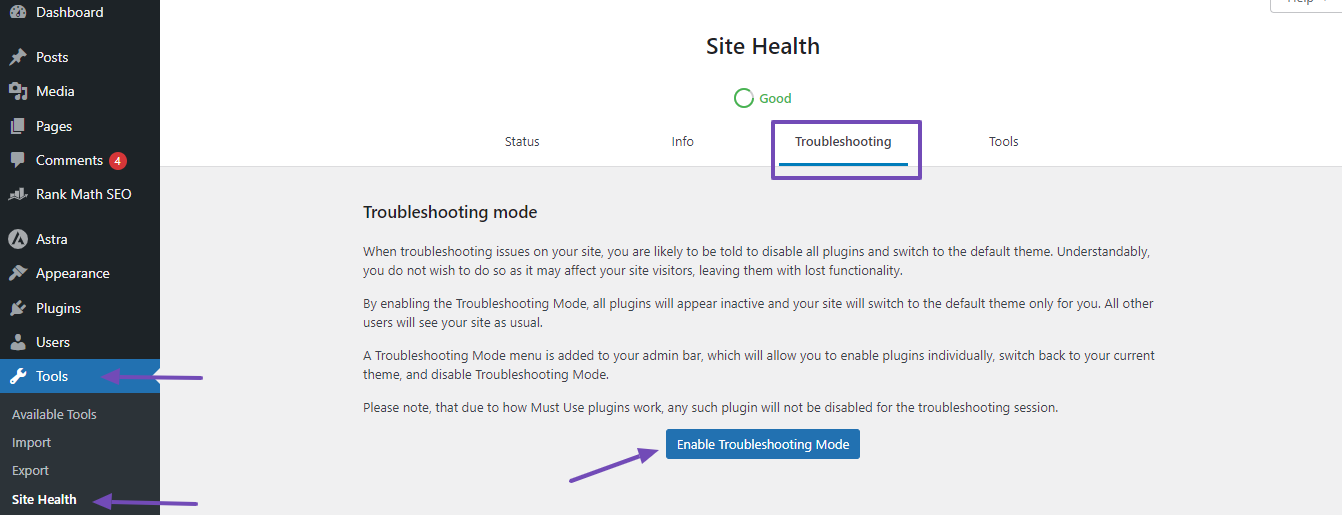The height and width of the screenshot is (515, 1342).
Task: Switch to the Site Health Tools tab
Action: click(1004, 142)
